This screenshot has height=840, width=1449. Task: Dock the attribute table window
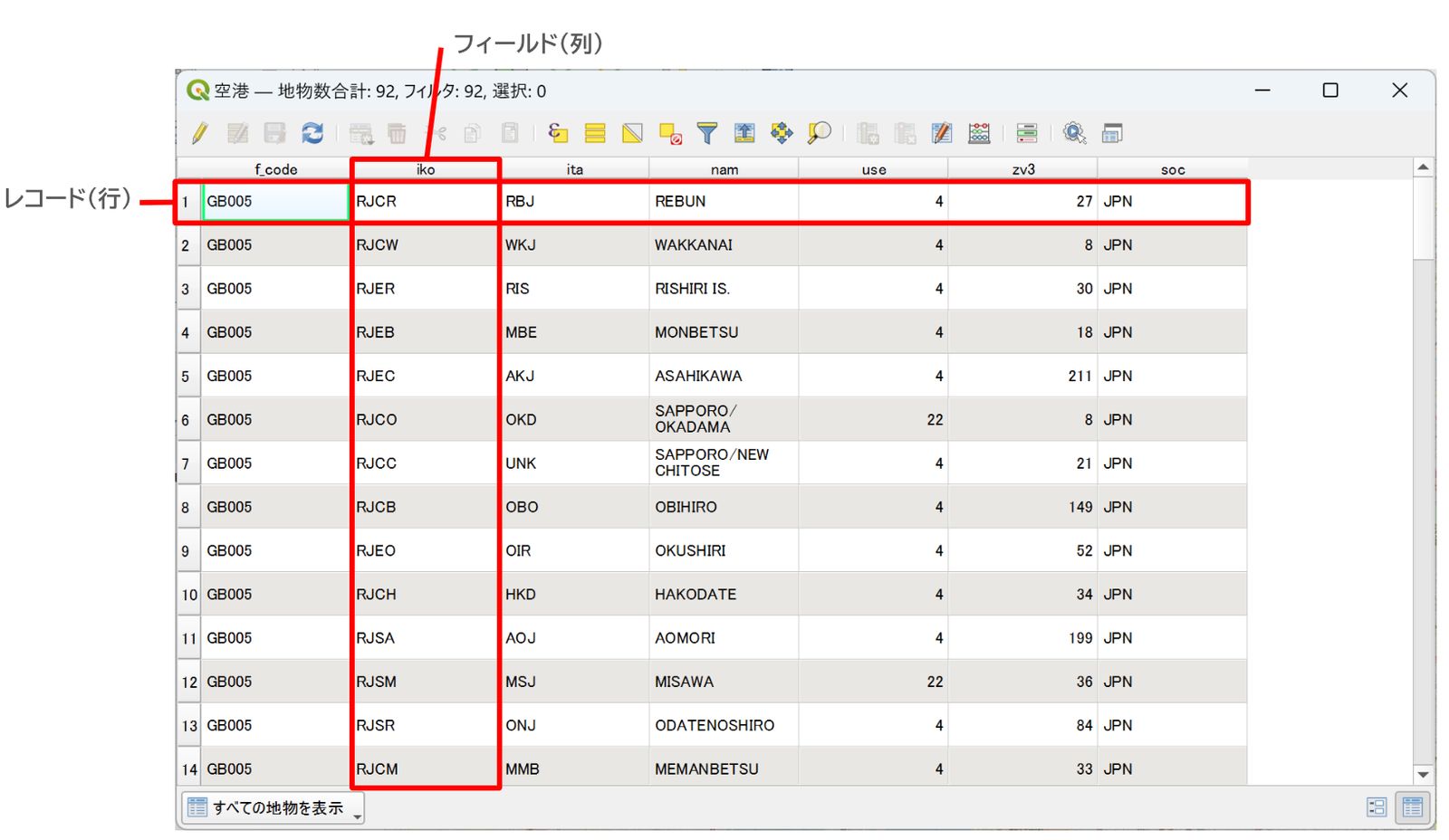pos(1112,134)
